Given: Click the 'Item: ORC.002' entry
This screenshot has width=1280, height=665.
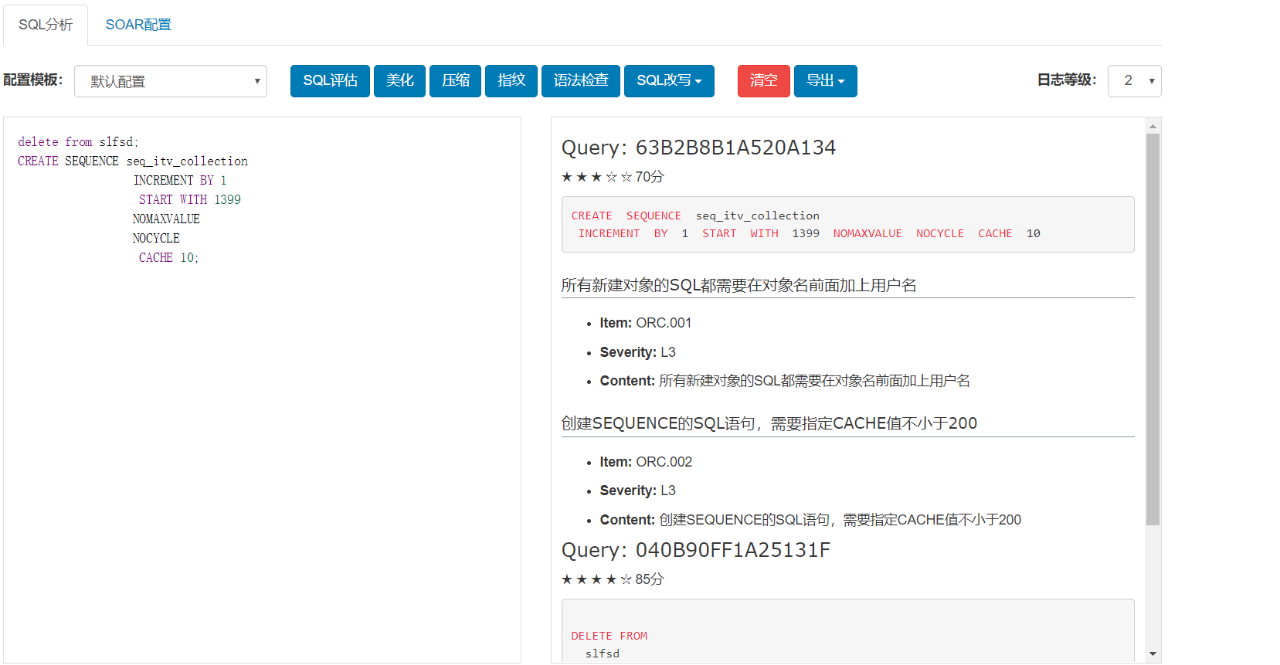Looking at the screenshot, I should [x=646, y=462].
